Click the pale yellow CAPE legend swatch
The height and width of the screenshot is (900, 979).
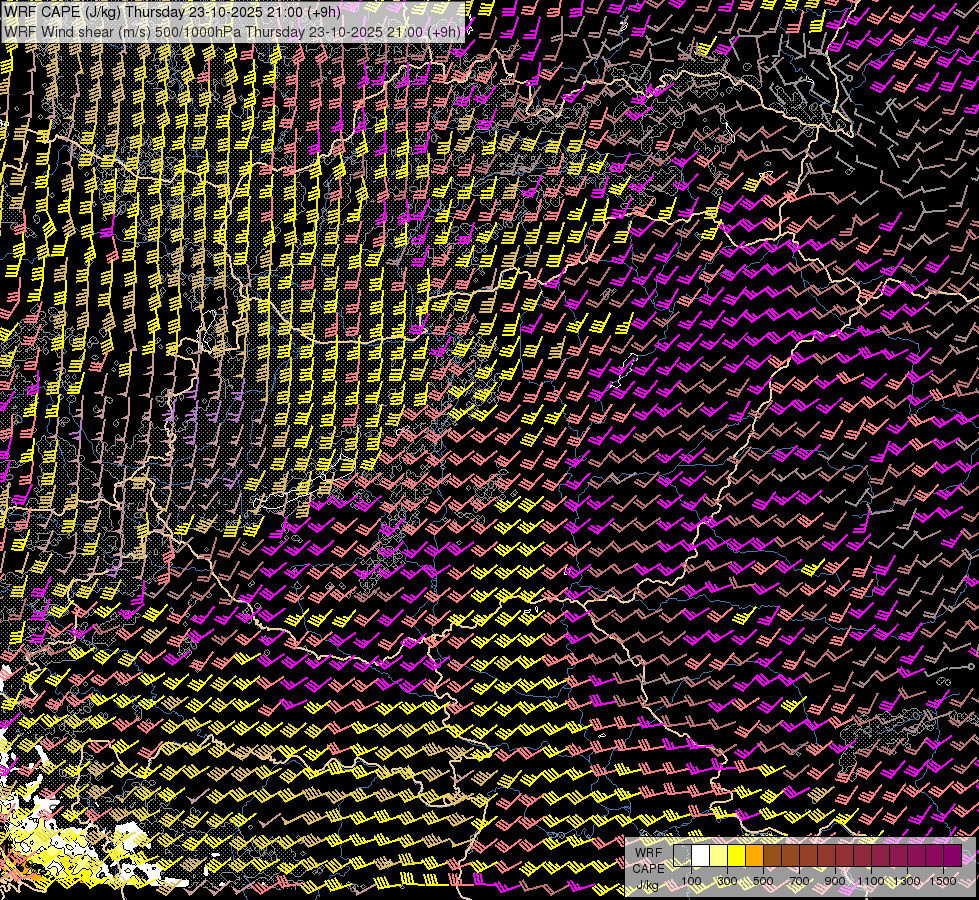tap(718, 856)
